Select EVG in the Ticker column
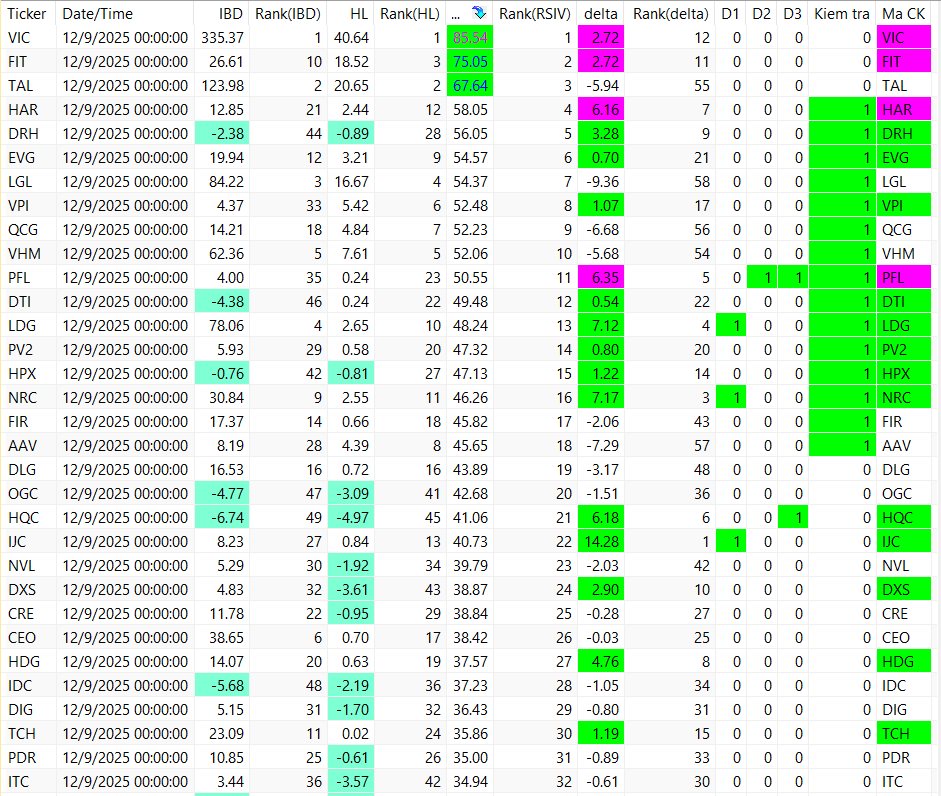The height and width of the screenshot is (796, 941). point(22,158)
